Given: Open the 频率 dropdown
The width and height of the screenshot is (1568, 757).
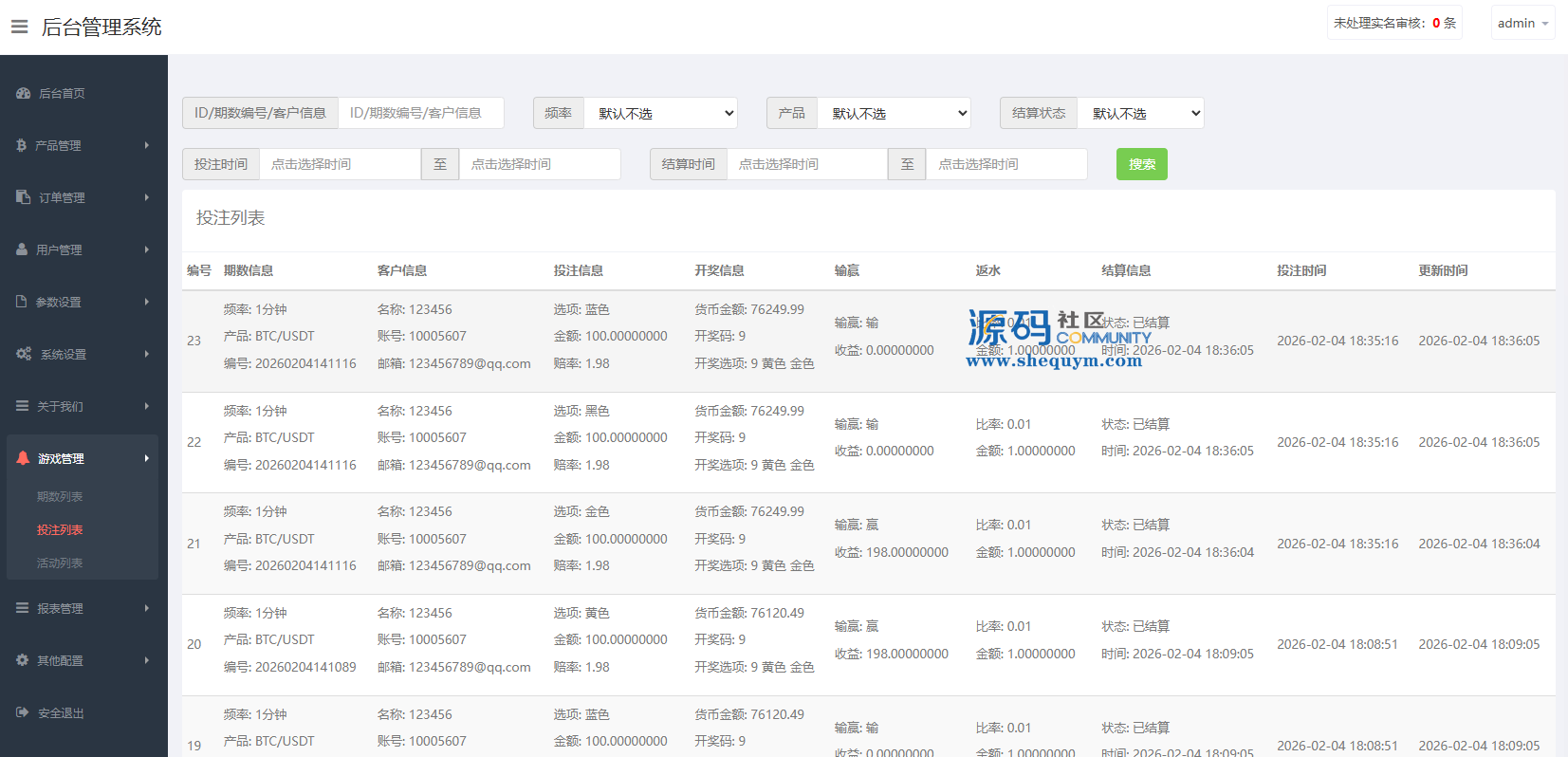Looking at the screenshot, I should pos(660,113).
